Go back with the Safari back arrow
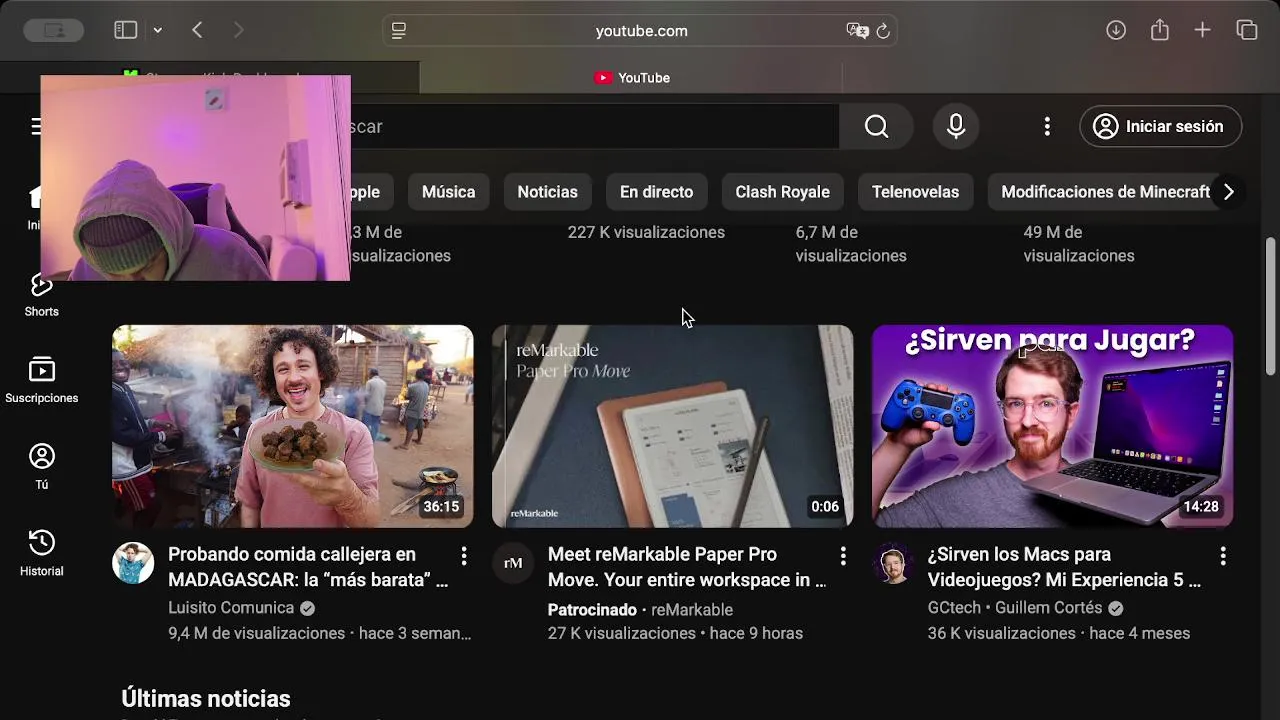This screenshot has height=720, width=1280. pos(197,30)
